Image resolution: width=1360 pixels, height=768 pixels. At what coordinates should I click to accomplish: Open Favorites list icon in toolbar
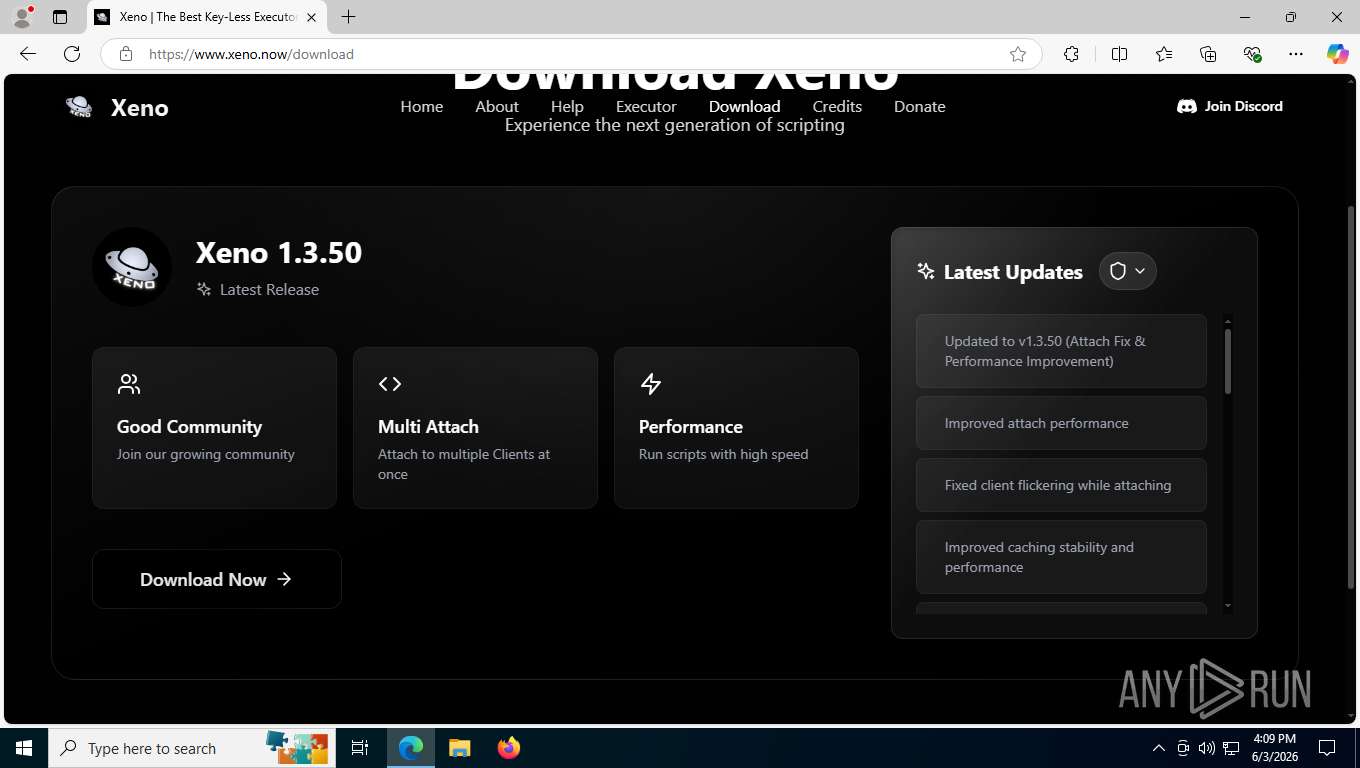(1164, 54)
